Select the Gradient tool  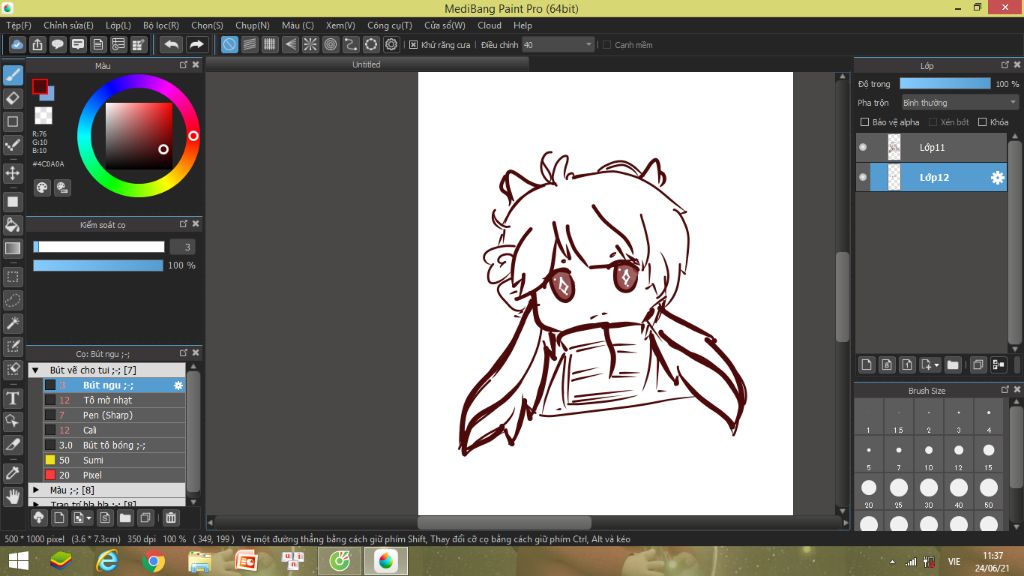[x=12, y=248]
